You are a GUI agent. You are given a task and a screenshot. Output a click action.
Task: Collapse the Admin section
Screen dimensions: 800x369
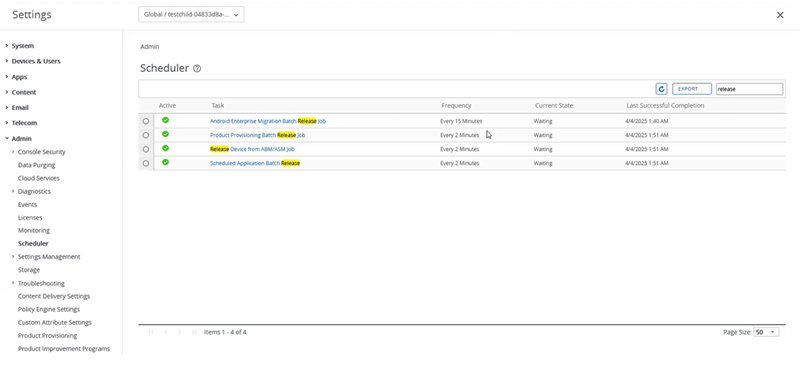point(7,138)
